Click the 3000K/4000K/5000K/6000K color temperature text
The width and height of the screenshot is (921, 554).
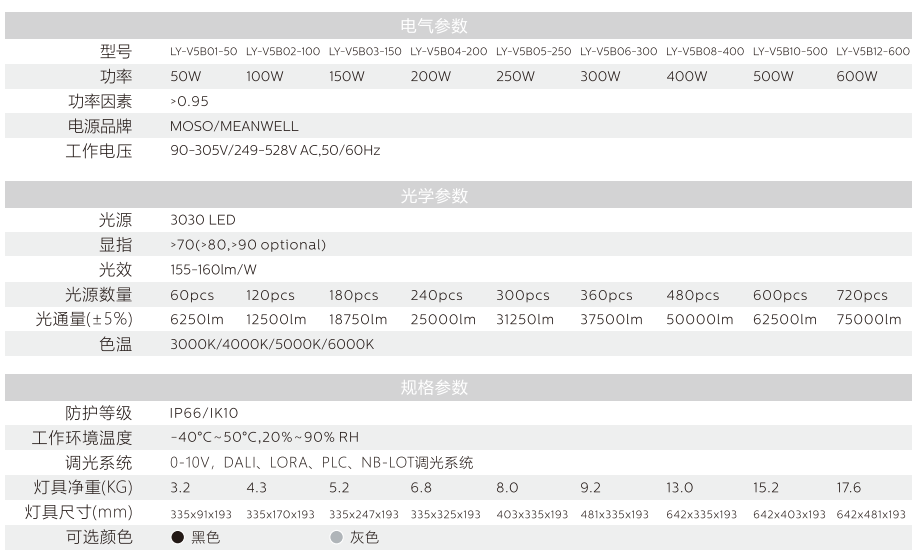coord(272,344)
